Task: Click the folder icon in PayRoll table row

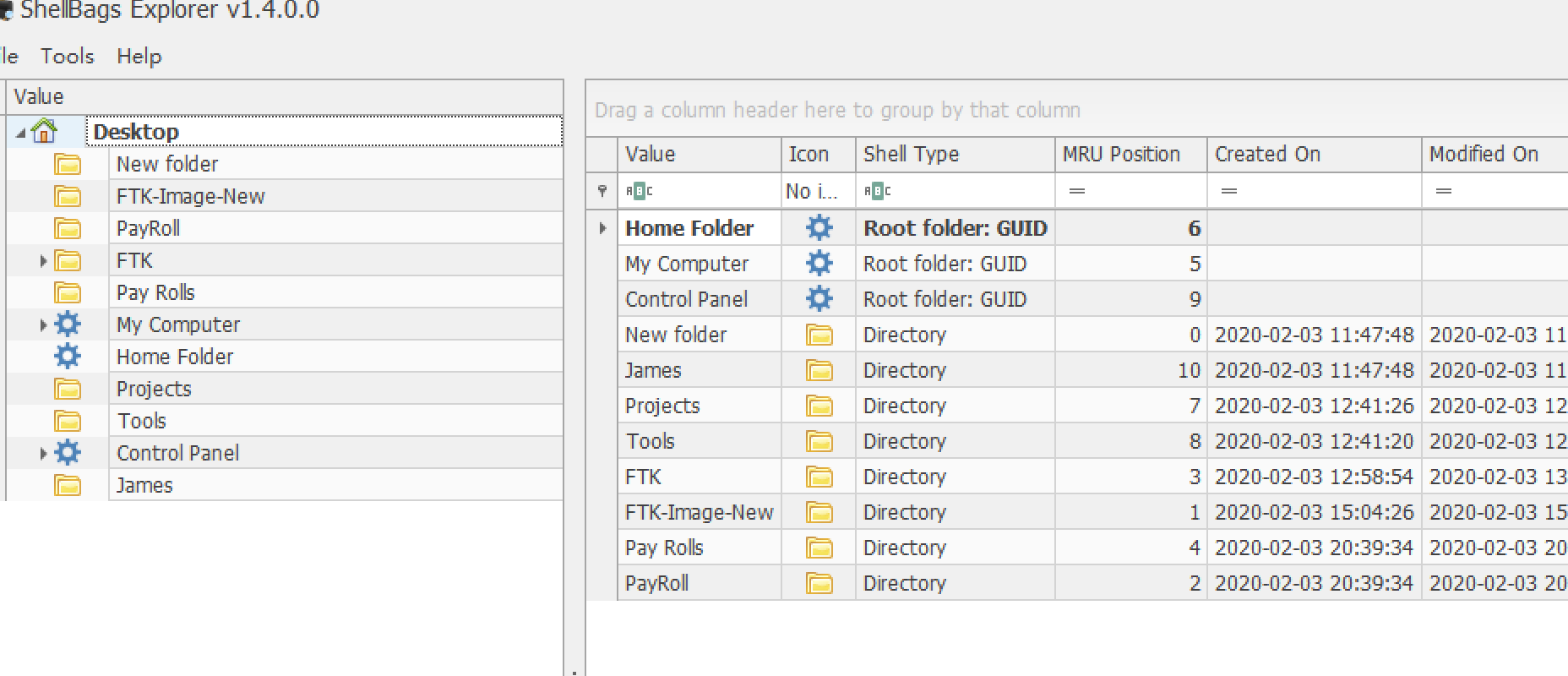Action: click(819, 584)
